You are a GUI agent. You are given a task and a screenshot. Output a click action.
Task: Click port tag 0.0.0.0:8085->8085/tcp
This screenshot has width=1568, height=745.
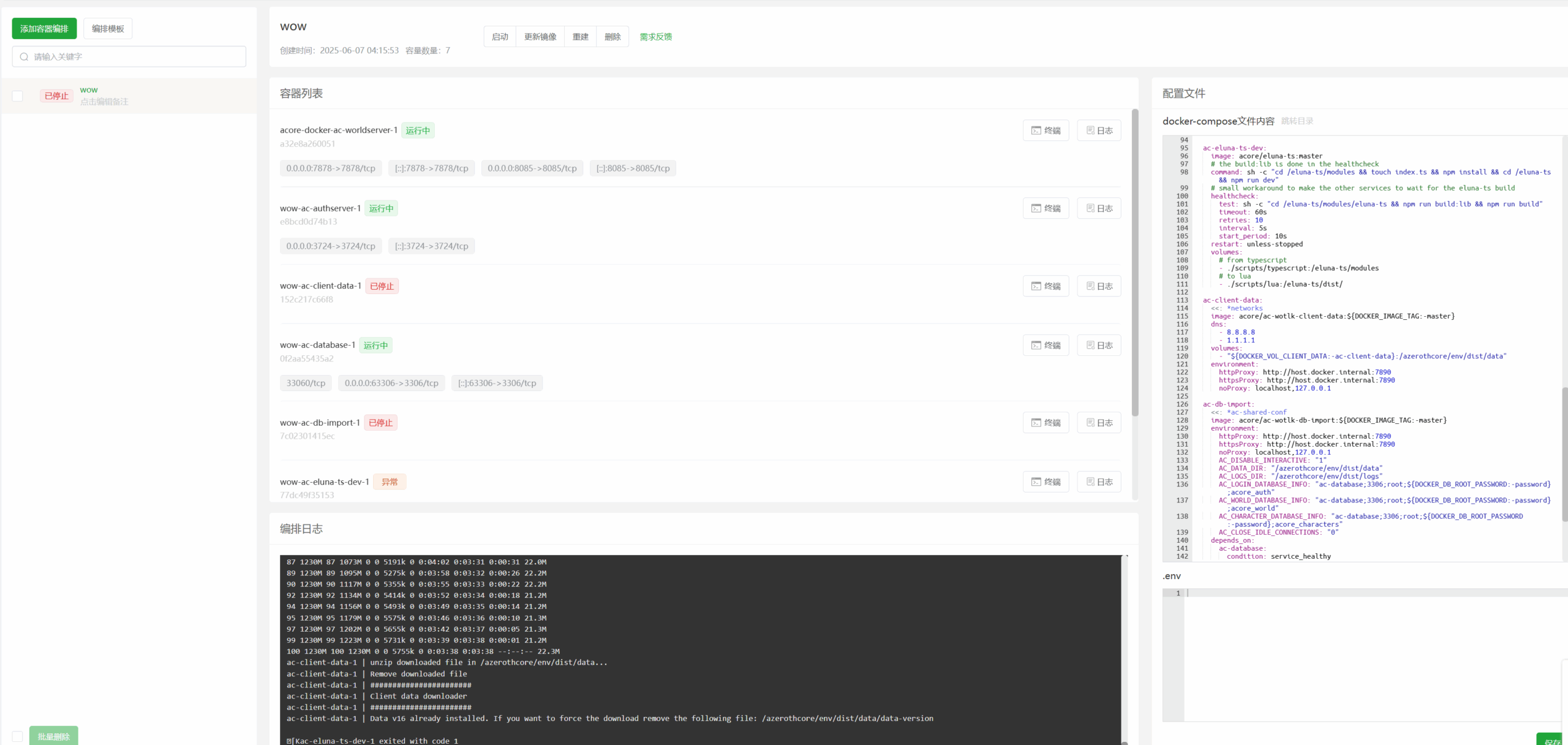pos(532,168)
